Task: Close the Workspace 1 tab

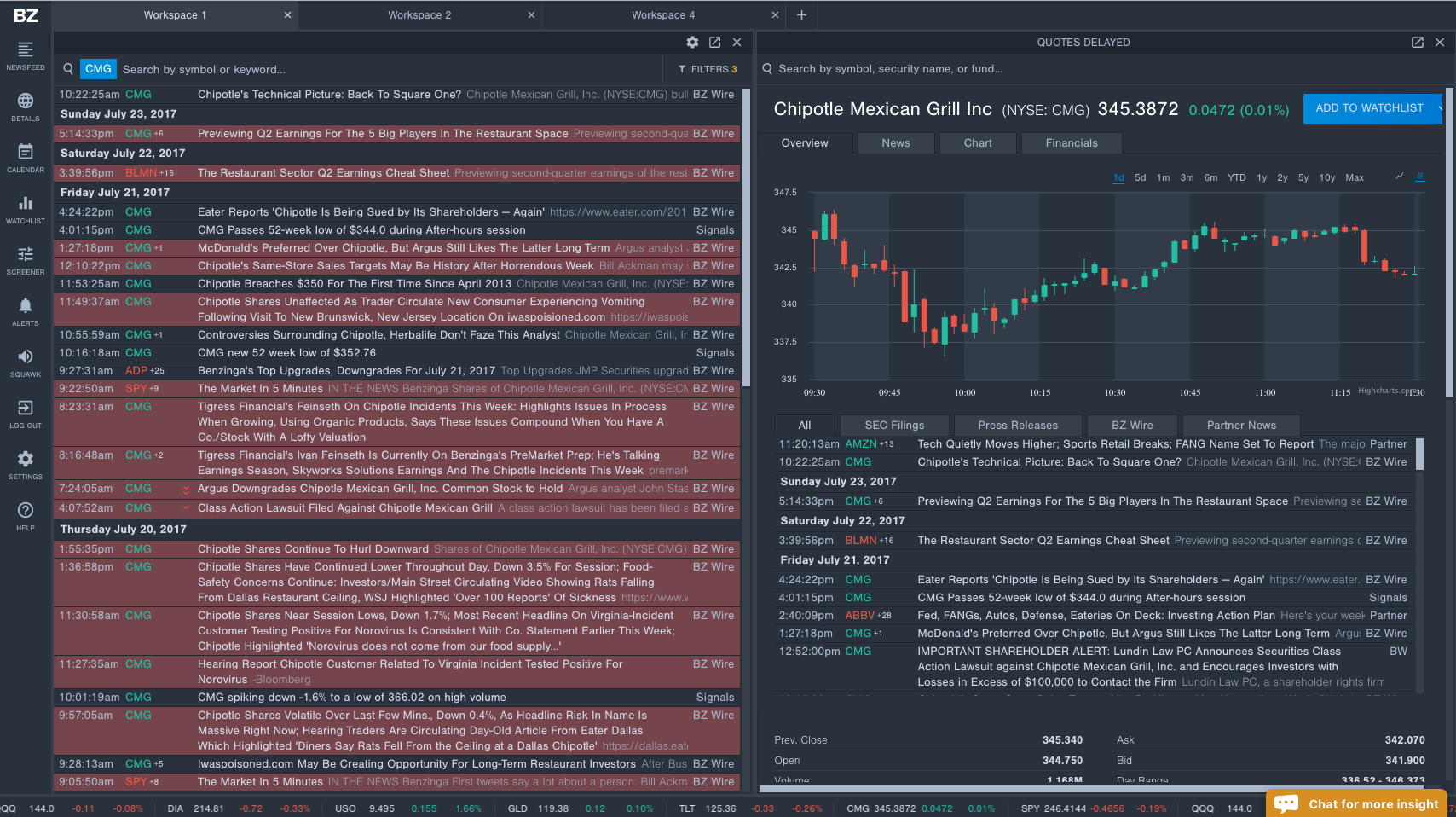Action: (287, 15)
